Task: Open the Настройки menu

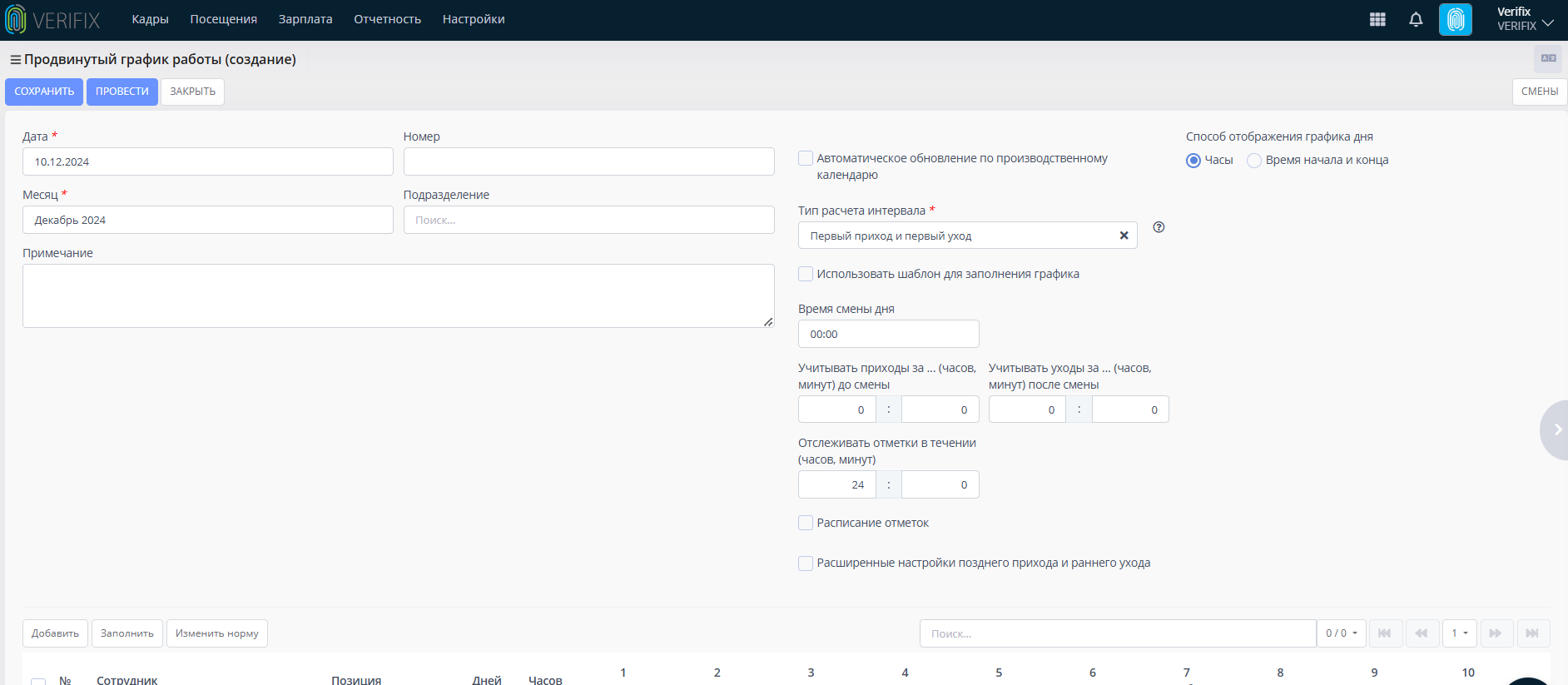Action: pyautogui.click(x=474, y=19)
